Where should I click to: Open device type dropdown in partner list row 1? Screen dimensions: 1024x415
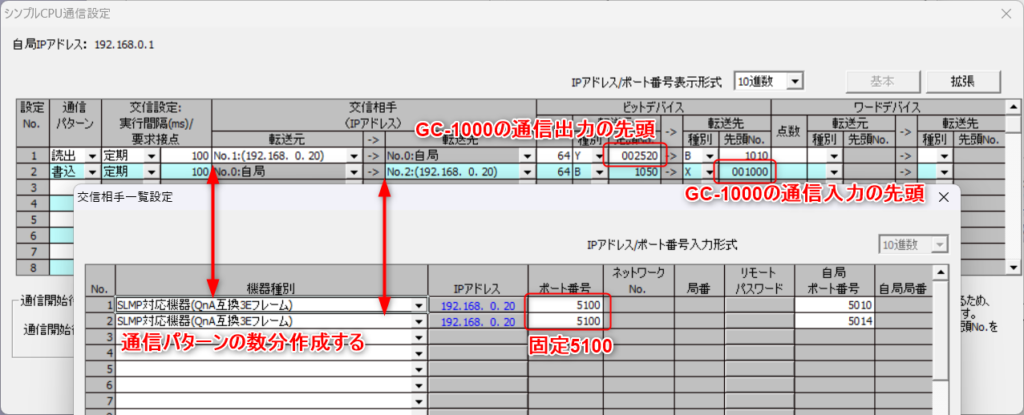(418, 305)
